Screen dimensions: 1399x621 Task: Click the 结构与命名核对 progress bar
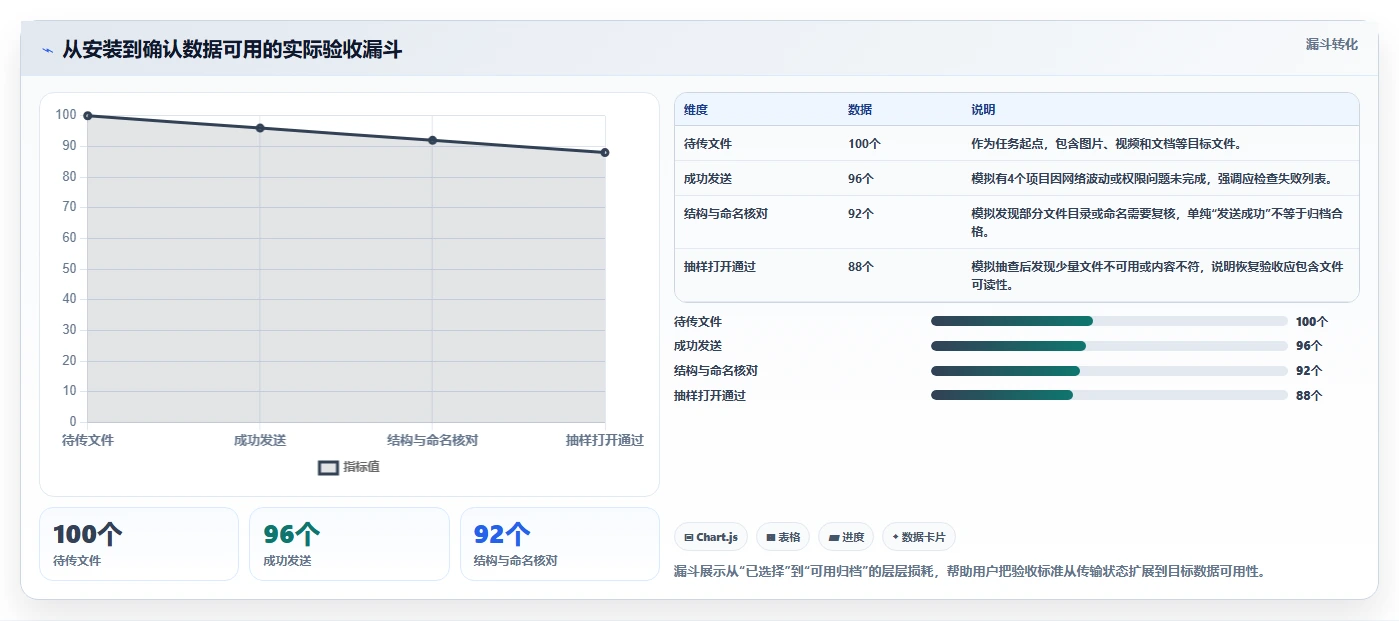pyautogui.click(x=1109, y=370)
